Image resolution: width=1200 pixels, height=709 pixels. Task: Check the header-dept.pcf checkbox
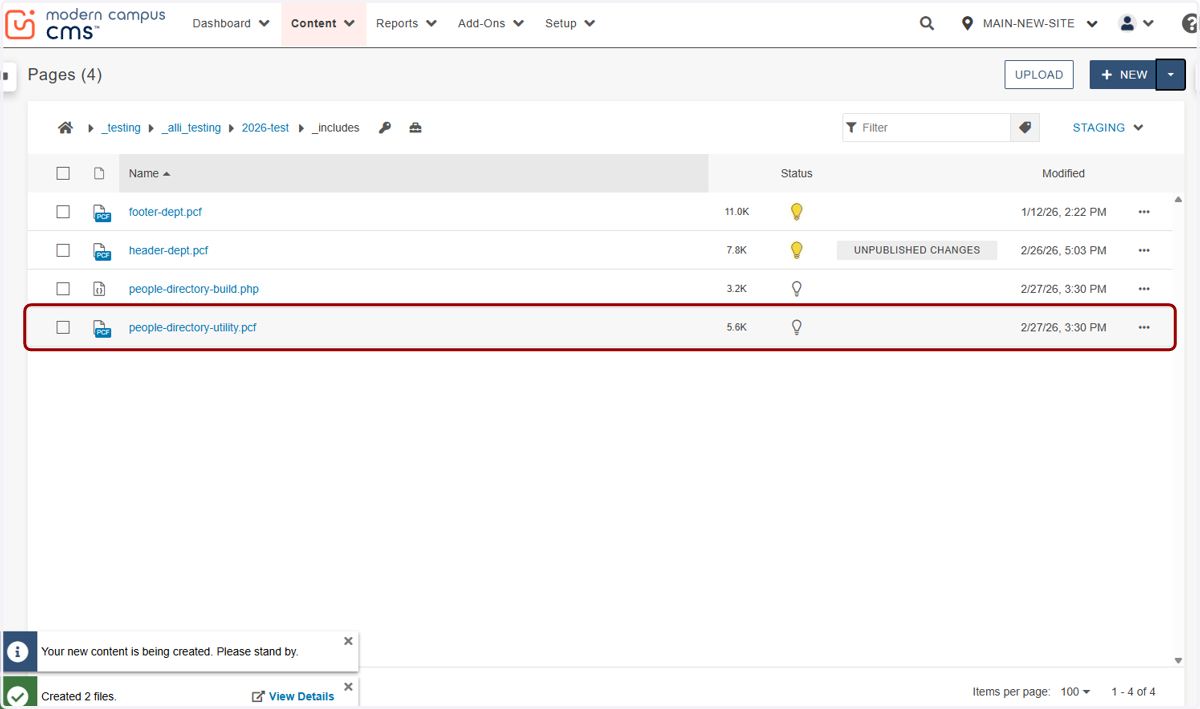pyautogui.click(x=63, y=250)
